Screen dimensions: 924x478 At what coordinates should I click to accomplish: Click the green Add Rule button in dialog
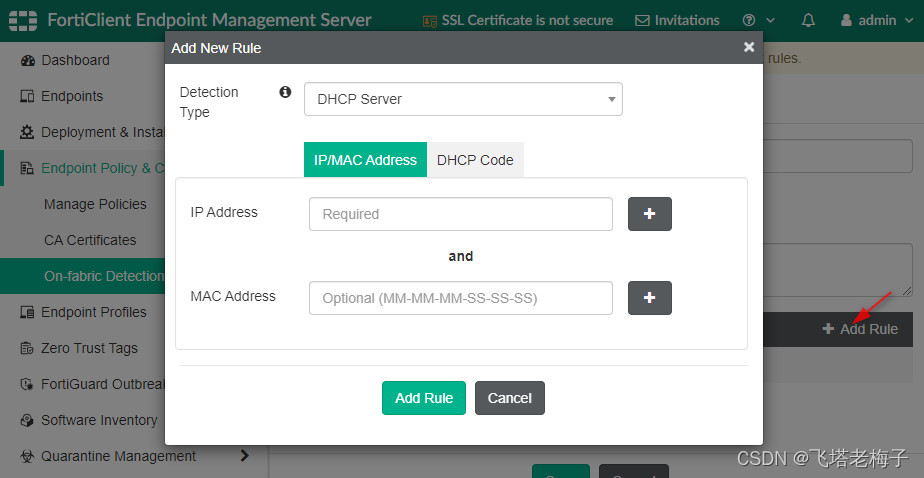pyautogui.click(x=424, y=398)
